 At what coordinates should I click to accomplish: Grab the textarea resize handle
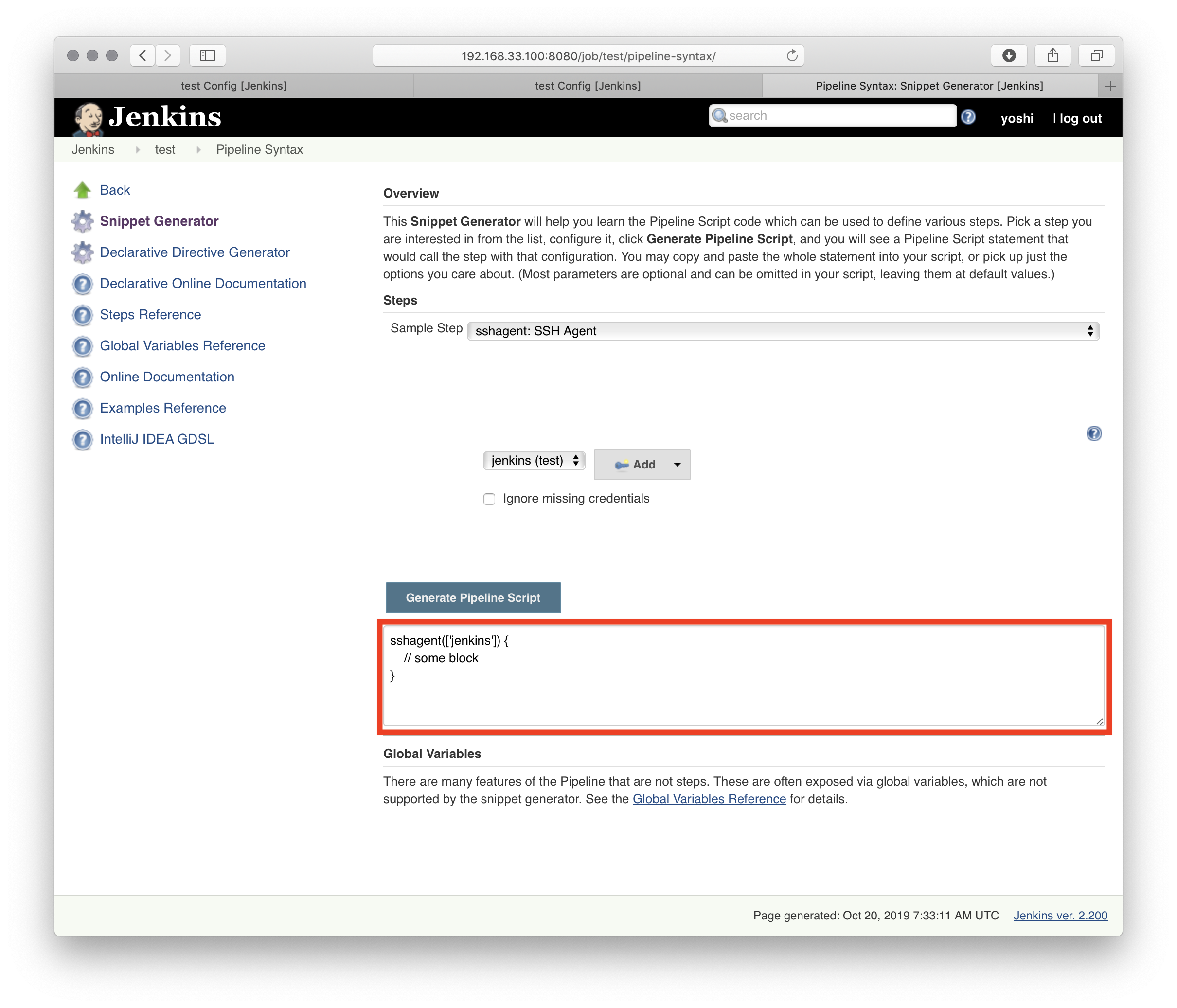pos(1100,721)
